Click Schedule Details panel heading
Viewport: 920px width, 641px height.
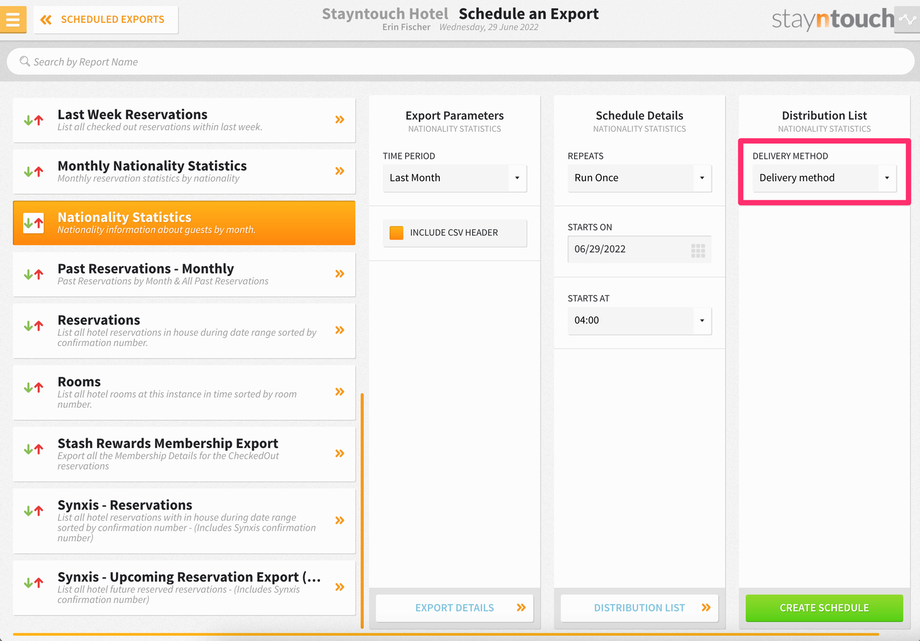click(640, 116)
